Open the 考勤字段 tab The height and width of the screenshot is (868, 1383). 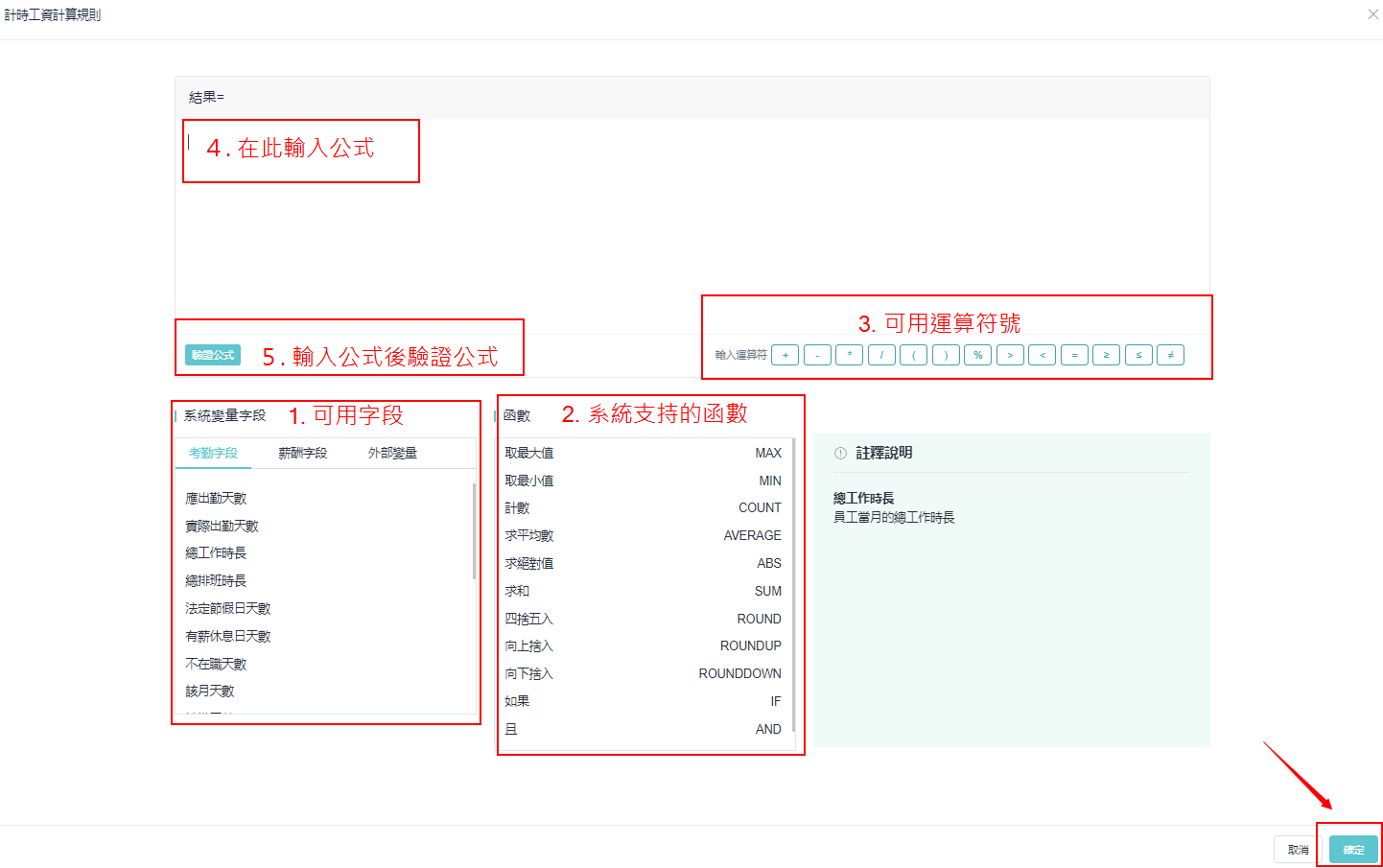(x=213, y=453)
